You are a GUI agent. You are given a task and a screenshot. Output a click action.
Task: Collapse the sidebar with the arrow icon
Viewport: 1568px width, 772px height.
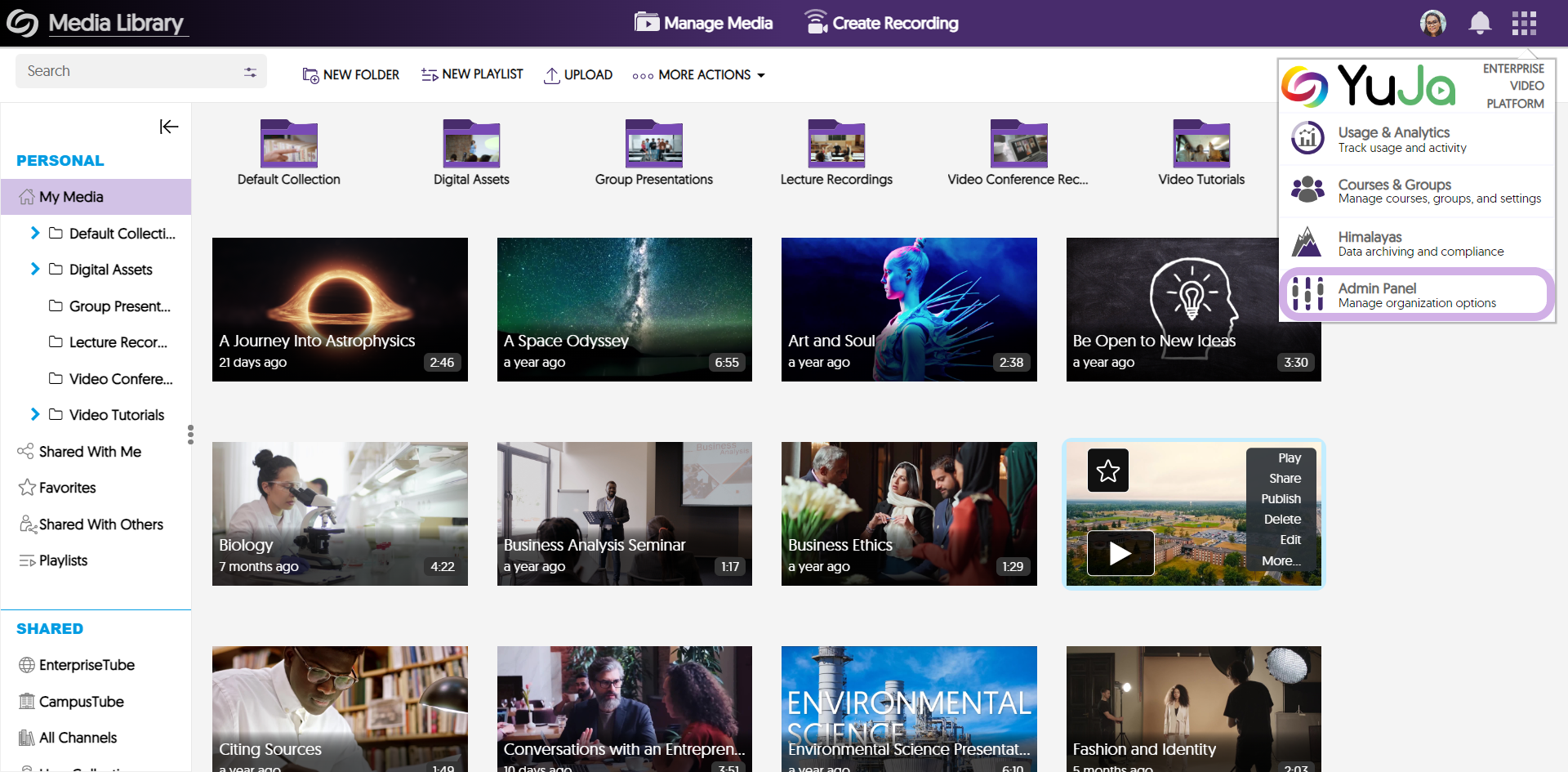169,127
